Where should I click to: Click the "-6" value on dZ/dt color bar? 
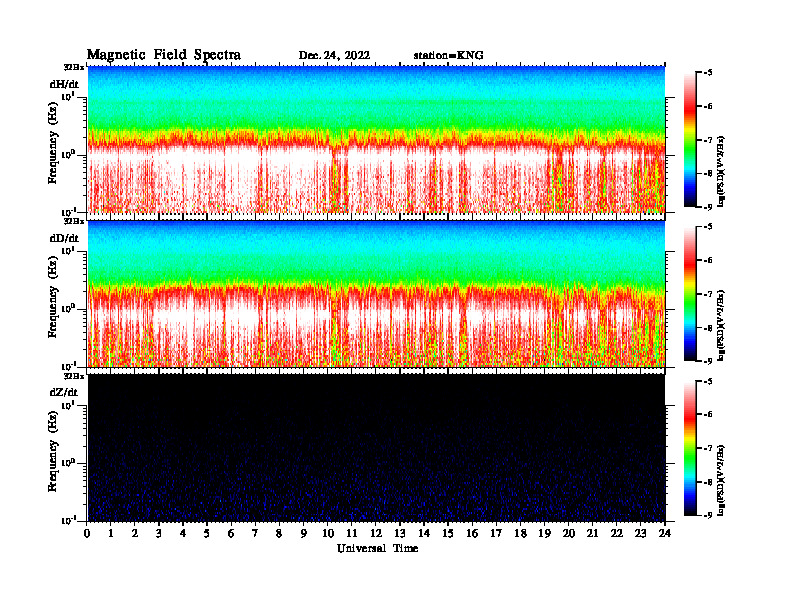pos(708,415)
